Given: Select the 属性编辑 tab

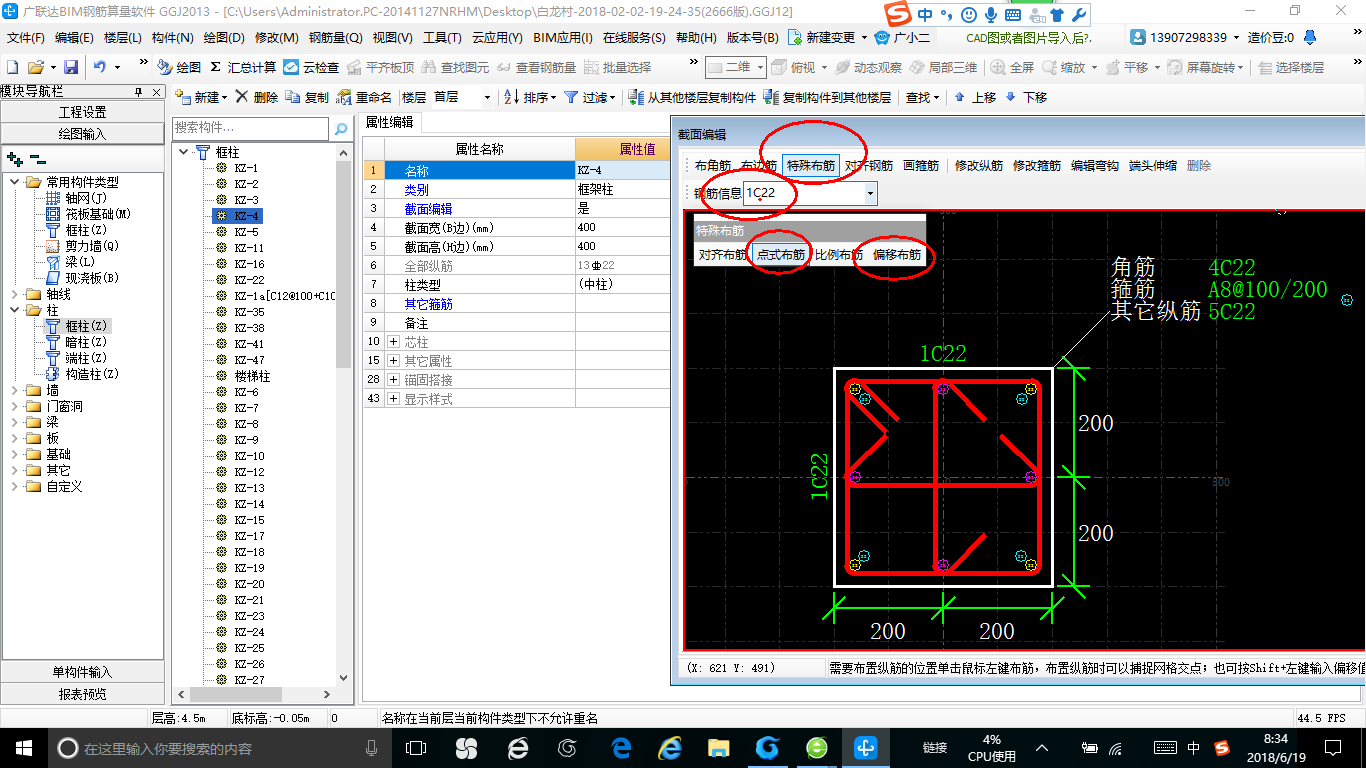Looking at the screenshot, I should click(390, 122).
